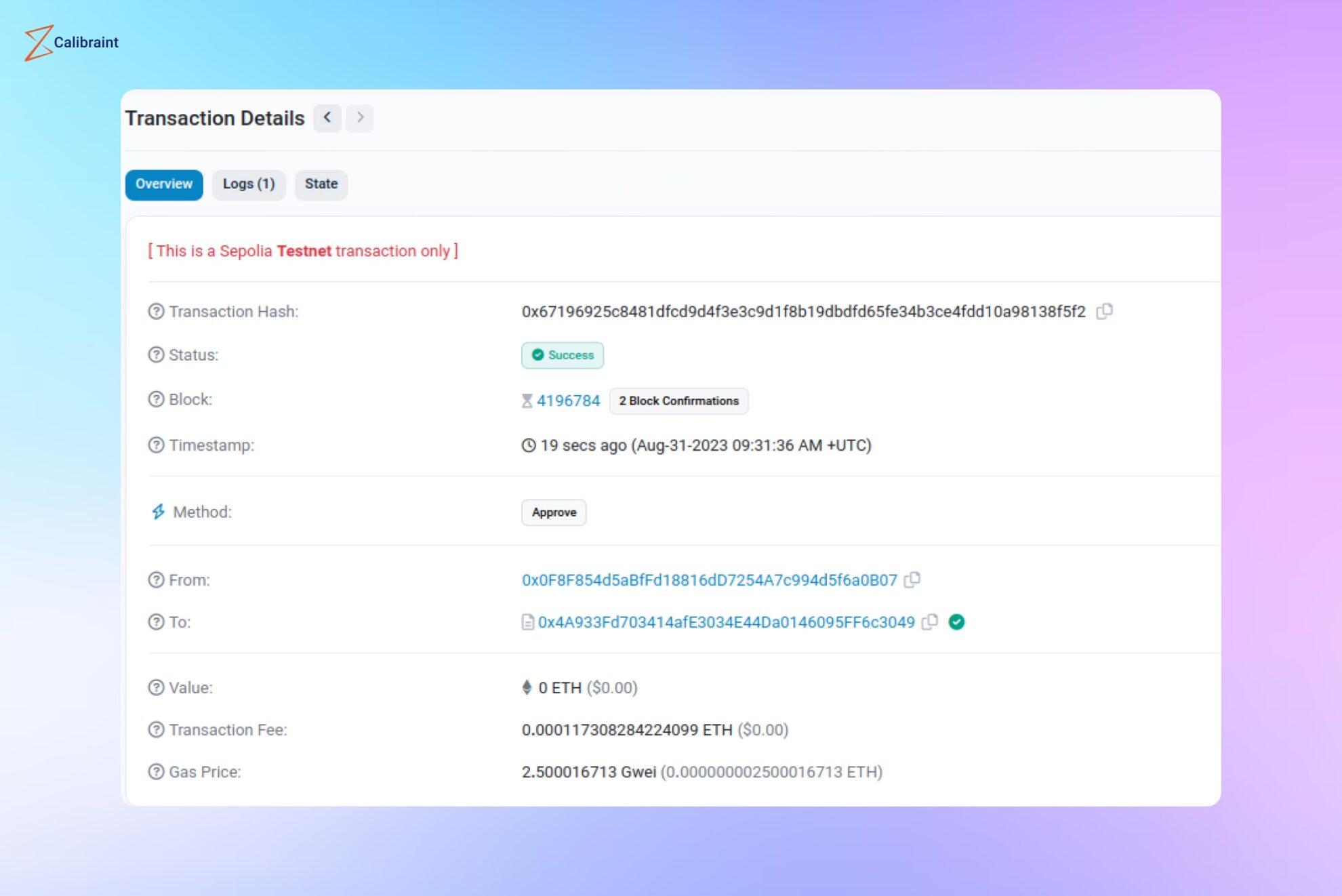Copy the transaction hash
The image size is (1342, 896).
coord(1104,311)
